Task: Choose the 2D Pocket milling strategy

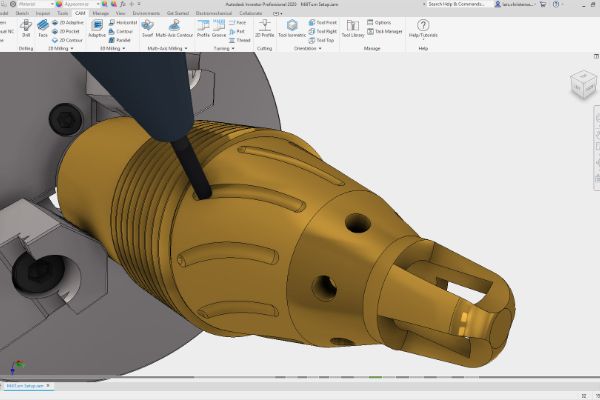Action: point(66,31)
